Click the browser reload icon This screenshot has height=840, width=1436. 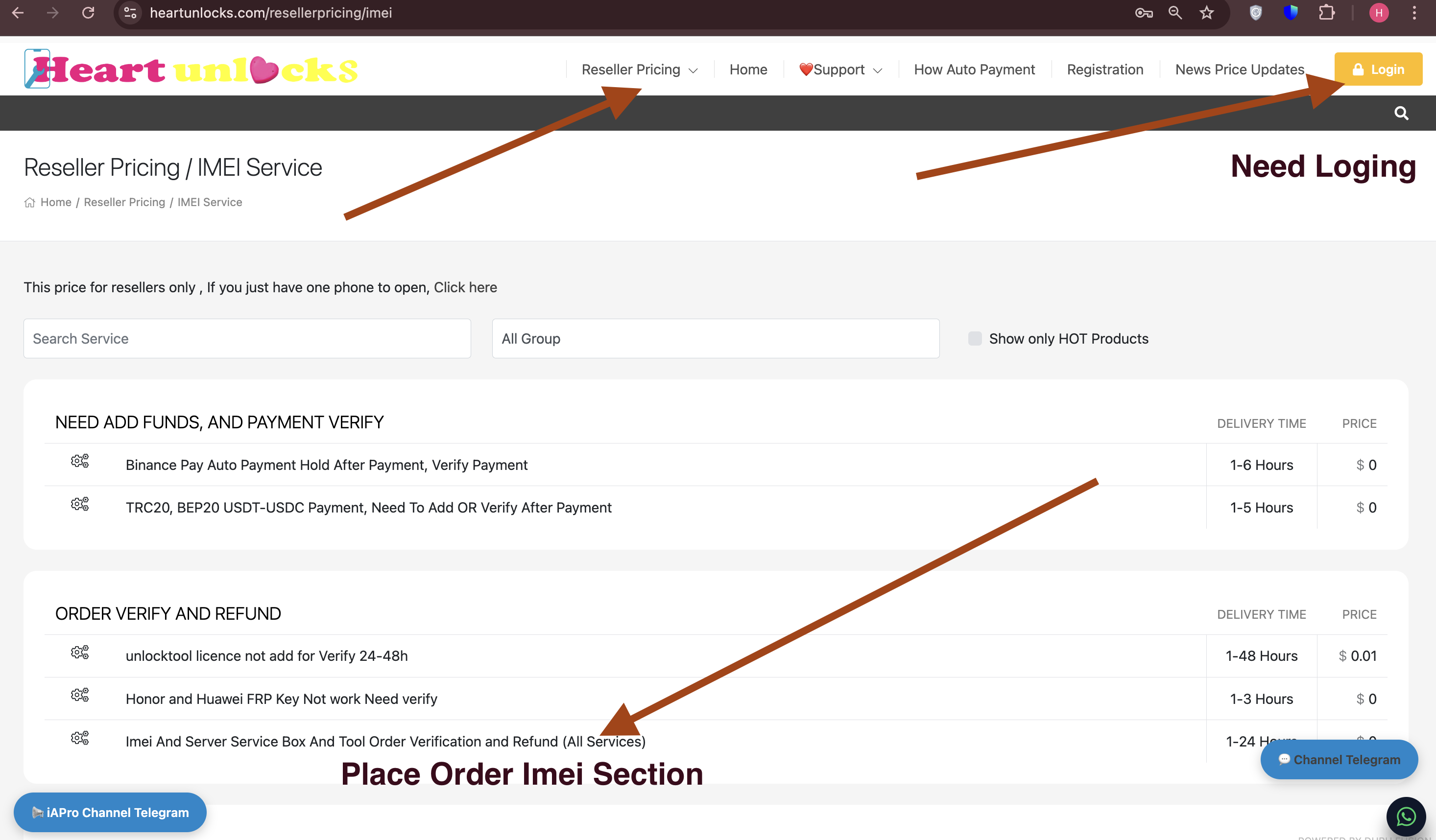pyautogui.click(x=88, y=13)
